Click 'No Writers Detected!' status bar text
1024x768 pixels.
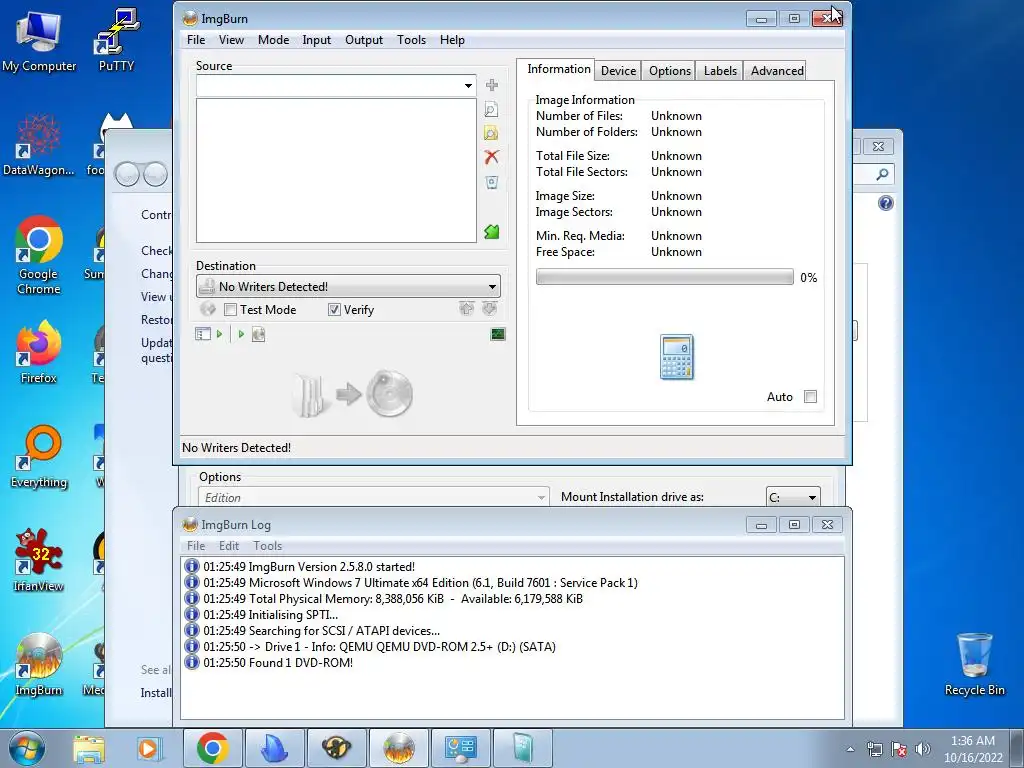click(236, 447)
